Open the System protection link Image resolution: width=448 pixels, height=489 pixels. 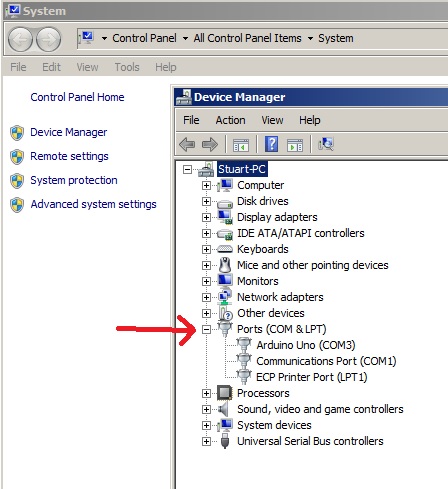[x=74, y=180]
